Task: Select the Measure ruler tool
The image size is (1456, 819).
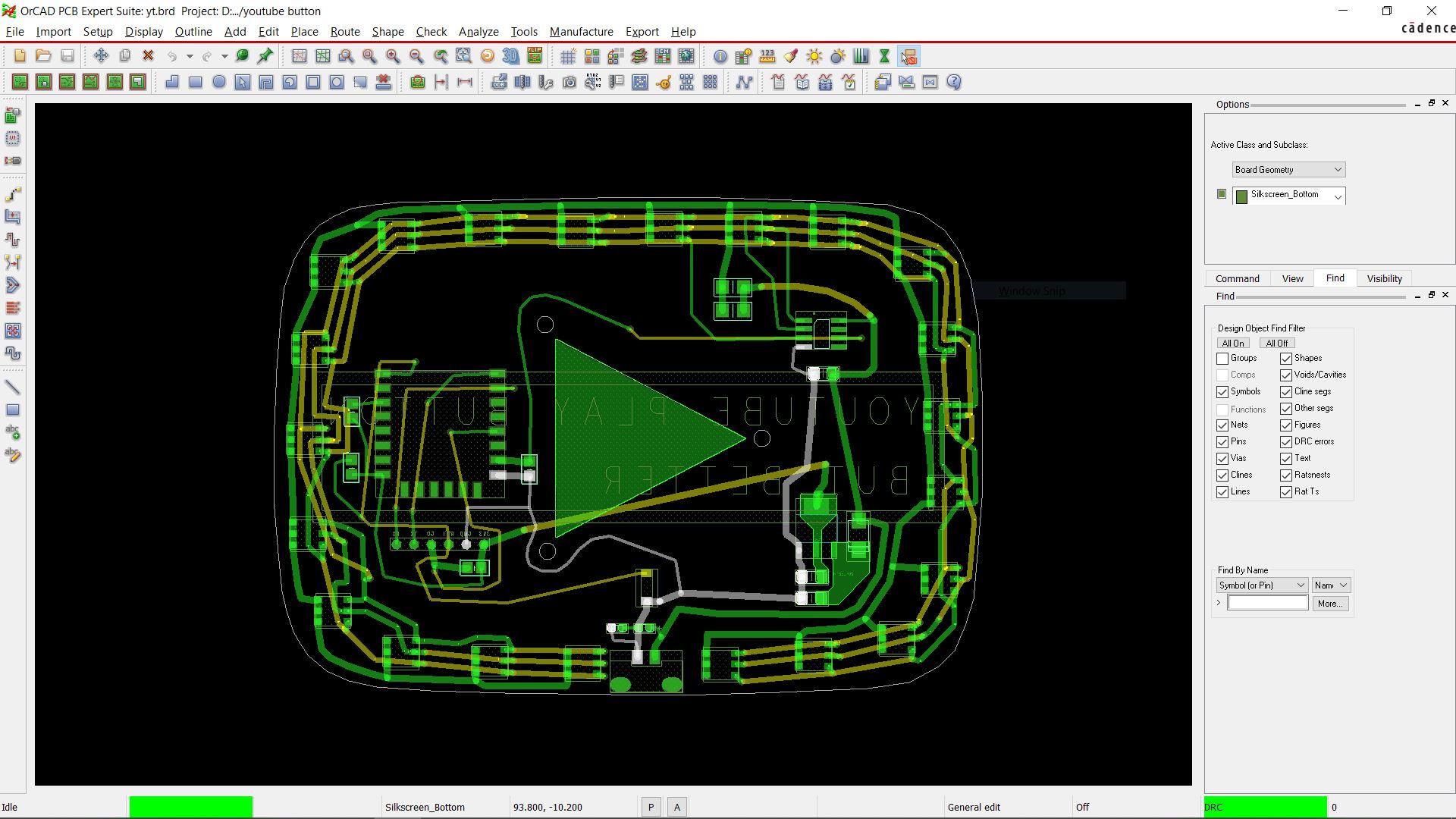Action: 767,56
